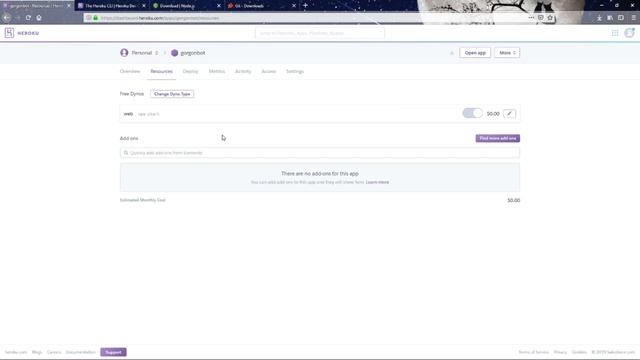Click the Heroku top search box
Screen dimensions: 640x360
(320, 33)
